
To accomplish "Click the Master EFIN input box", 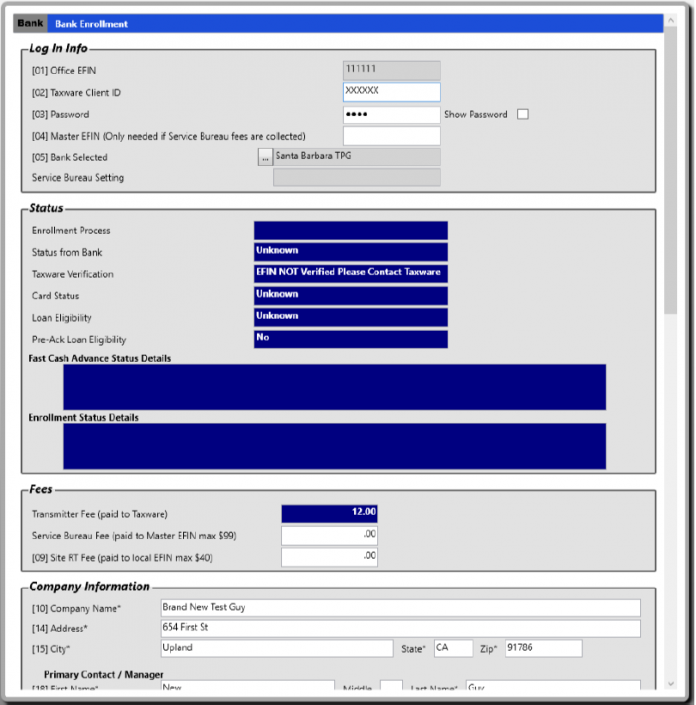I will [x=391, y=136].
